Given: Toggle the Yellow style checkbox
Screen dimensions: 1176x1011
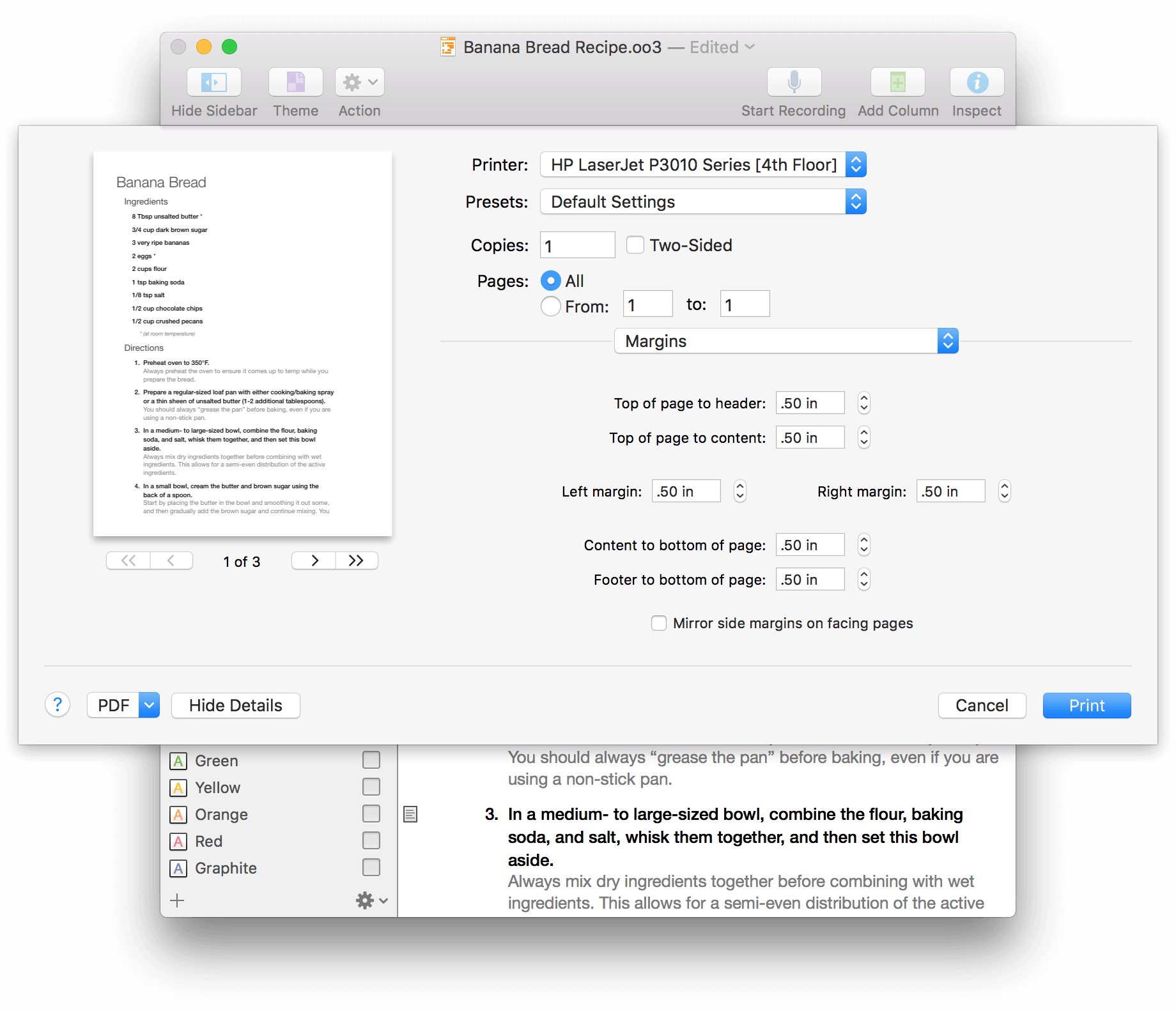Looking at the screenshot, I should (371, 787).
